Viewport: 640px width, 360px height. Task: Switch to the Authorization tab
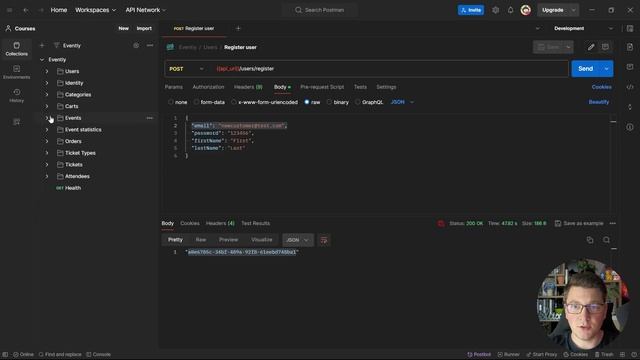pos(208,87)
